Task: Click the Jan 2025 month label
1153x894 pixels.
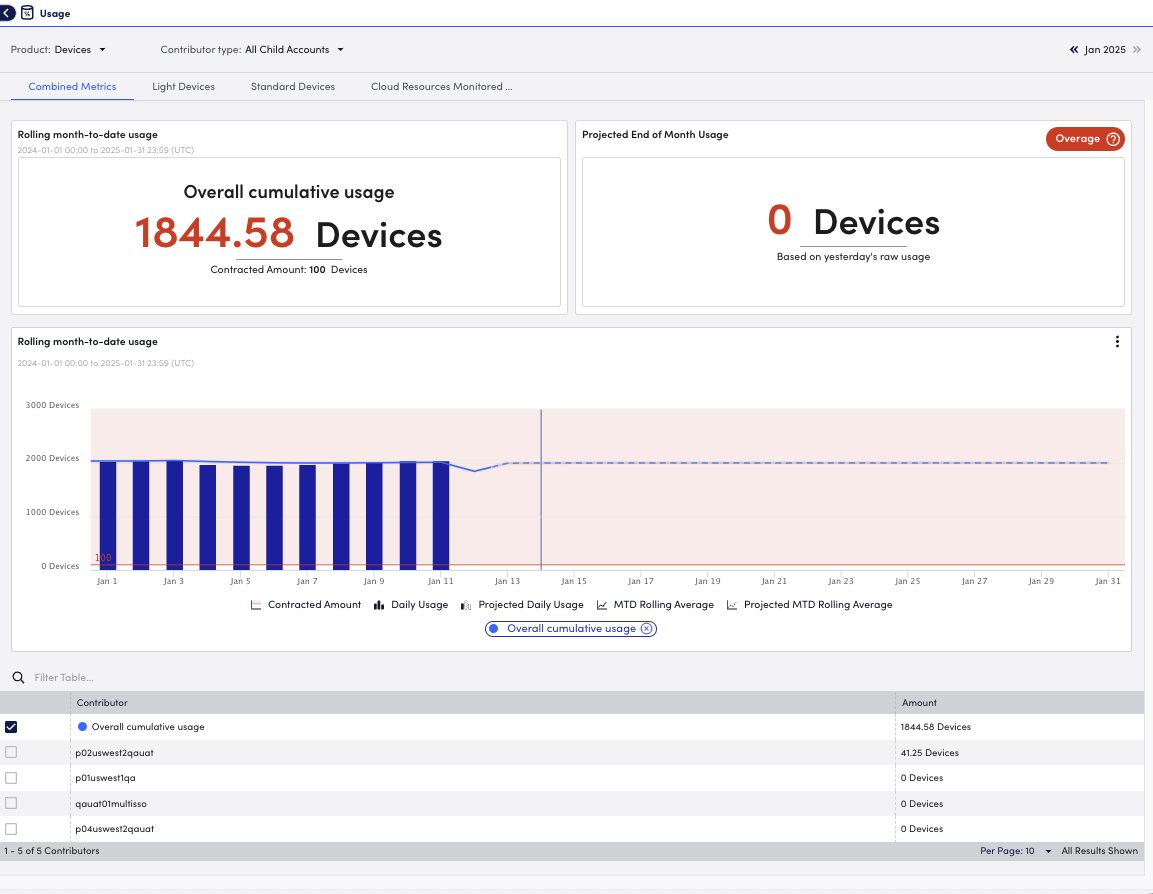Action: click(x=1104, y=49)
